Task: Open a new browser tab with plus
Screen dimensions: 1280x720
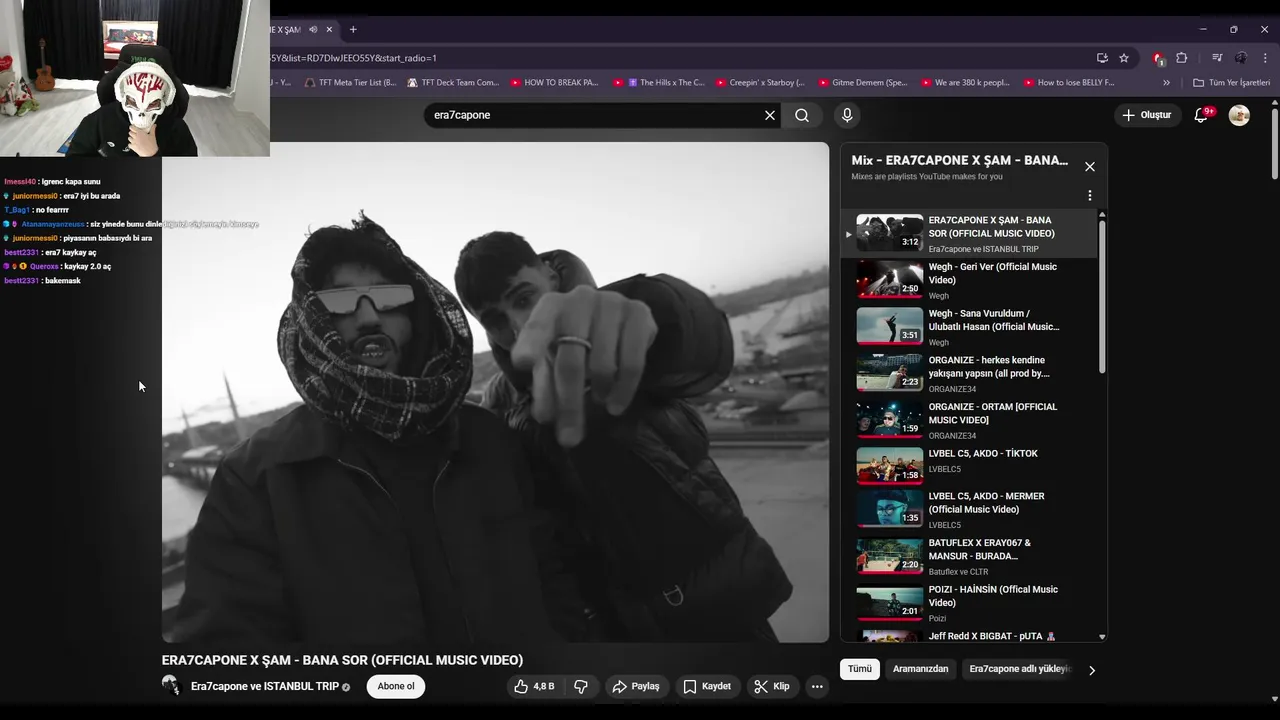Action: click(353, 29)
